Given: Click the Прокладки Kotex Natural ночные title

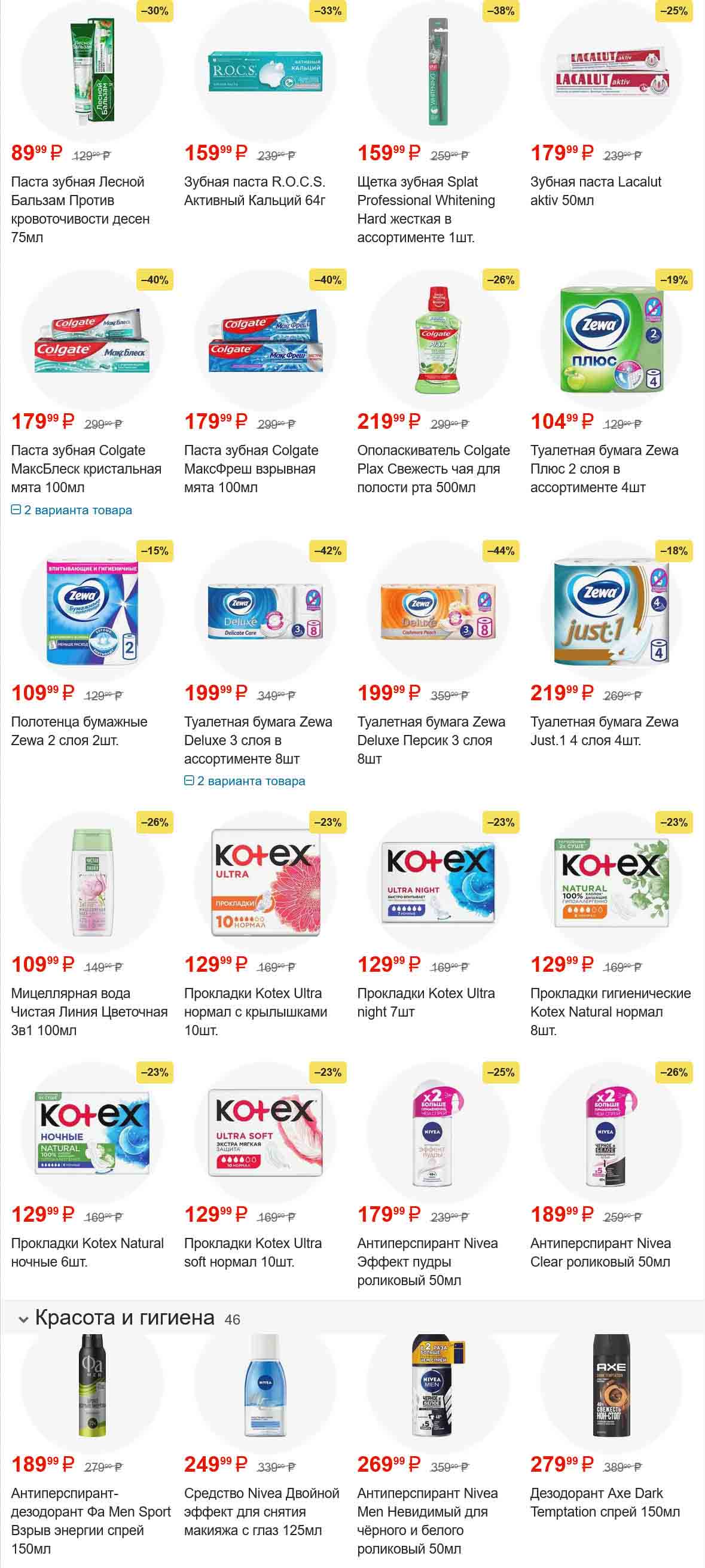Looking at the screenshot, I should click(x=87, y=1252).
